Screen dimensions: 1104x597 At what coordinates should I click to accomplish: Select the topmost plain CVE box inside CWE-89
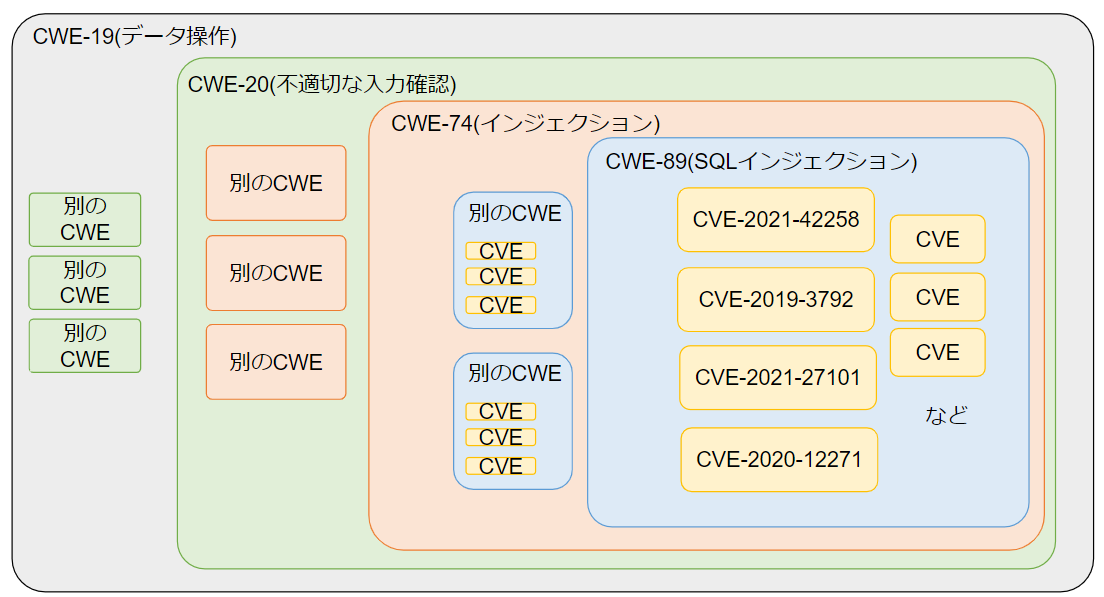(938, 239)
